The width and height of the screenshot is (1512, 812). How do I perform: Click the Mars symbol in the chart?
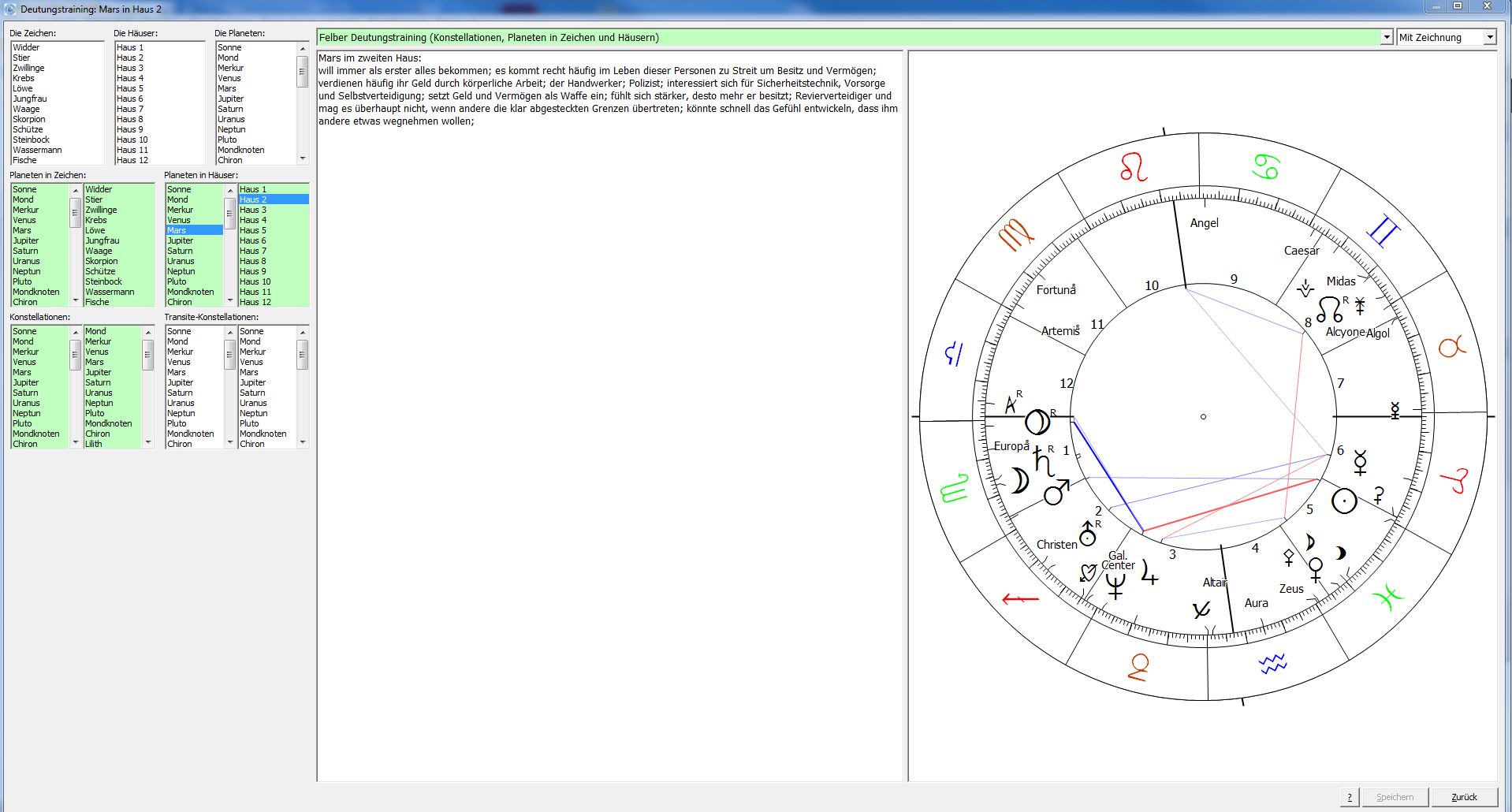pos(1056,492)
